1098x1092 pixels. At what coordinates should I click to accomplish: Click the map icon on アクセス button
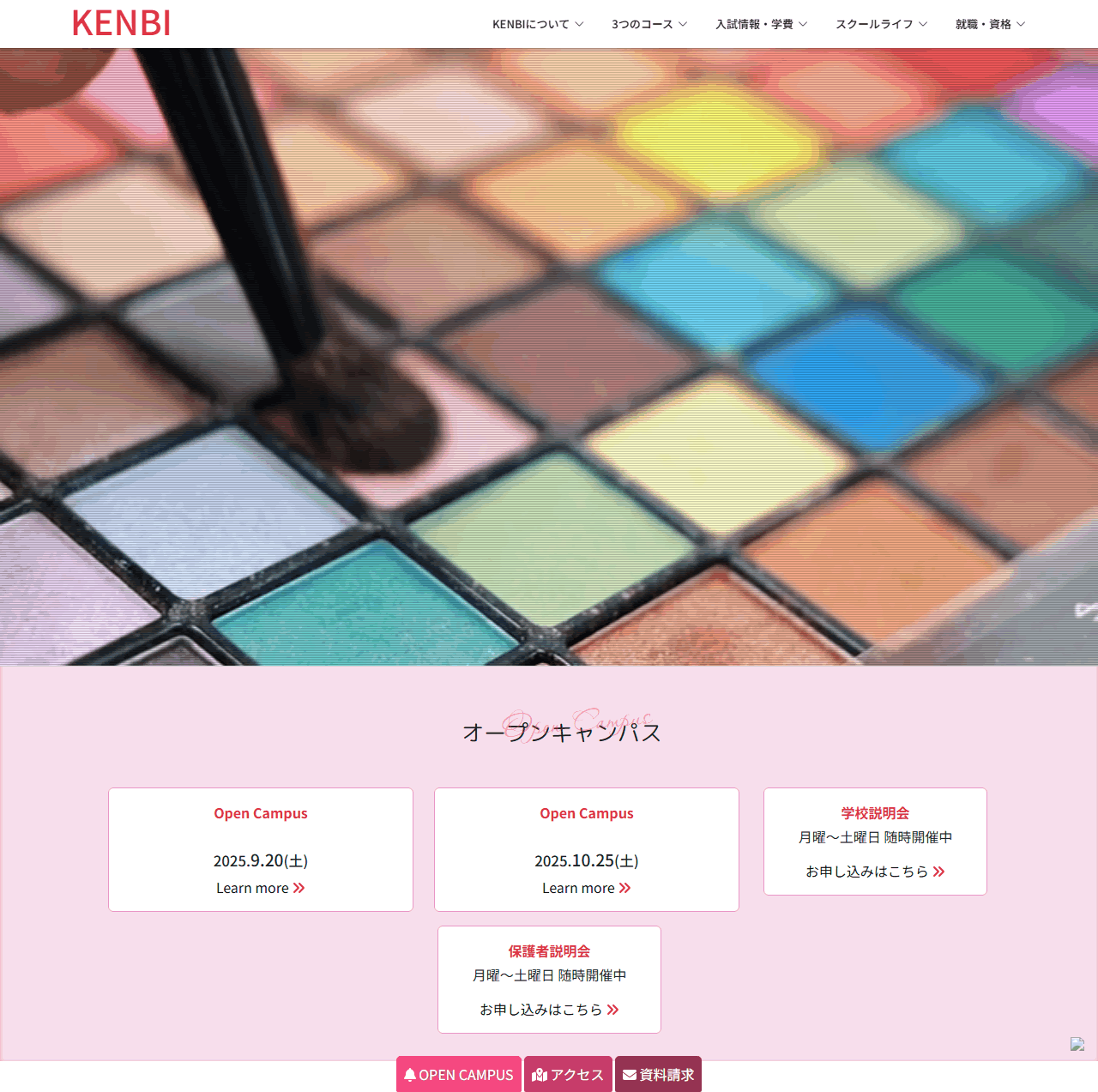pyautogui.click(x=540, y=1075)
